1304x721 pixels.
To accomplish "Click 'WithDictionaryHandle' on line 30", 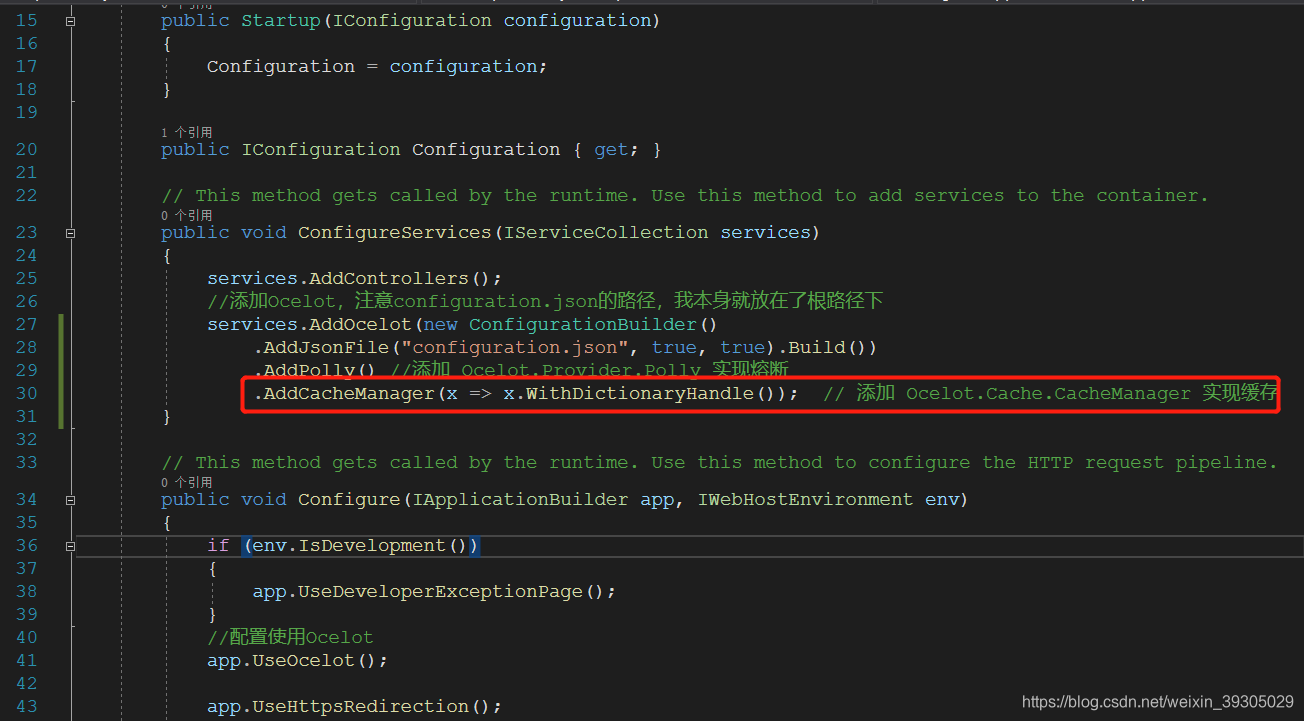I will pos(640,393).
